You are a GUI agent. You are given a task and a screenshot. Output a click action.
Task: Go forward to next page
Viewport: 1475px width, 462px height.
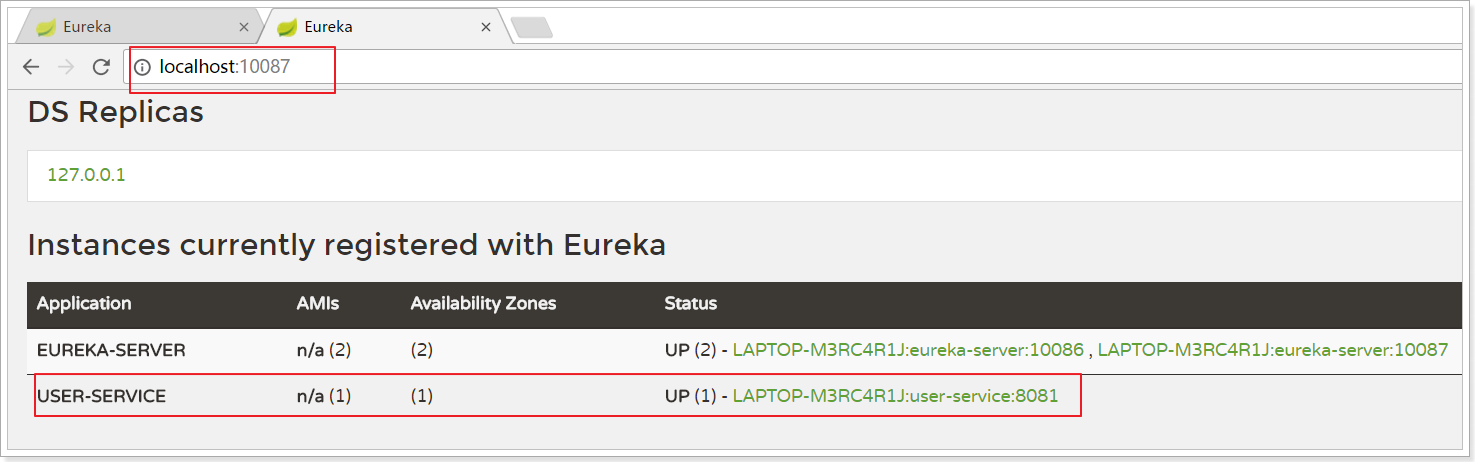pos(66,67)
